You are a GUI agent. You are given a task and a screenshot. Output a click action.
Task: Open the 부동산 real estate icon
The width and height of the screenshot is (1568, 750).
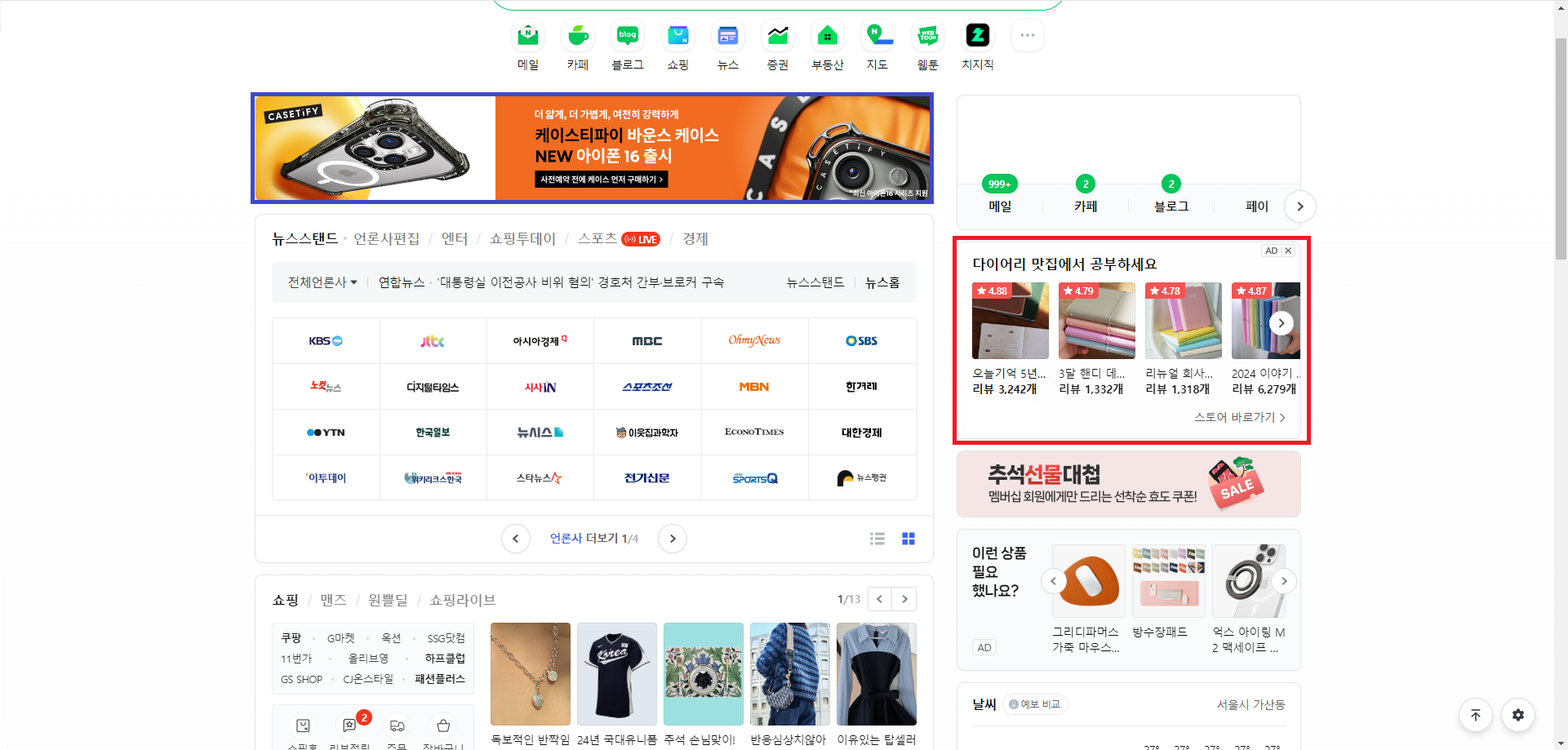click(828, 36)
